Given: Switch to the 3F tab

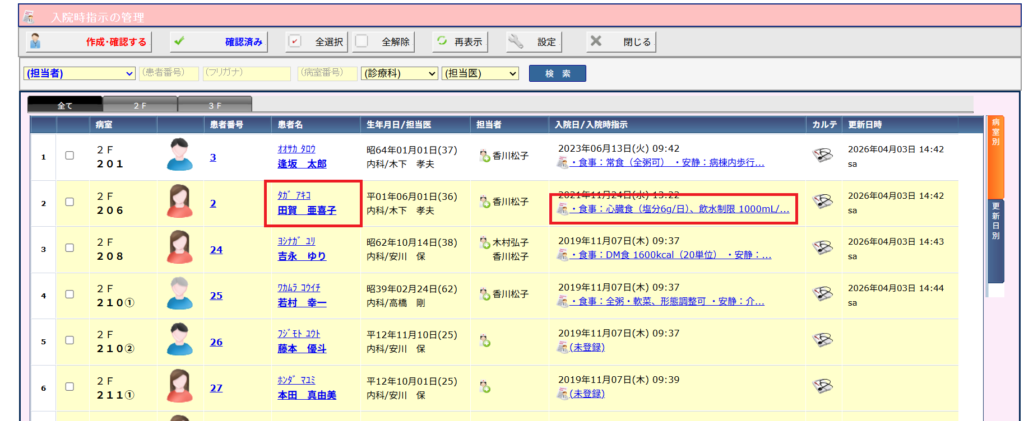Looking at the screenshot, I should [215, 103].
